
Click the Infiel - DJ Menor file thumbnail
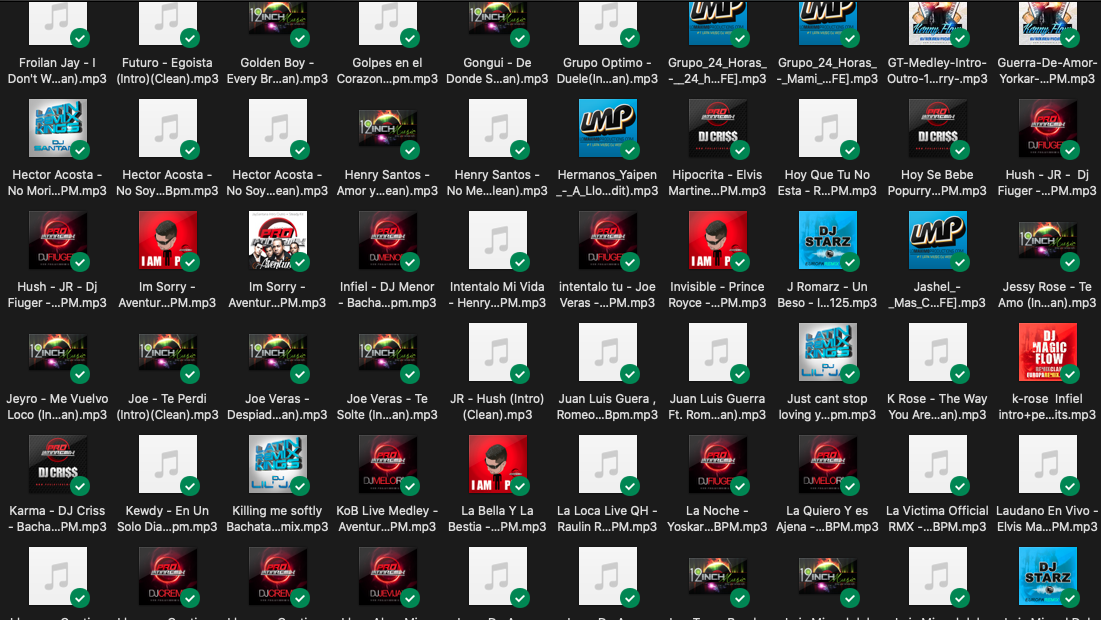coord(388,241)
